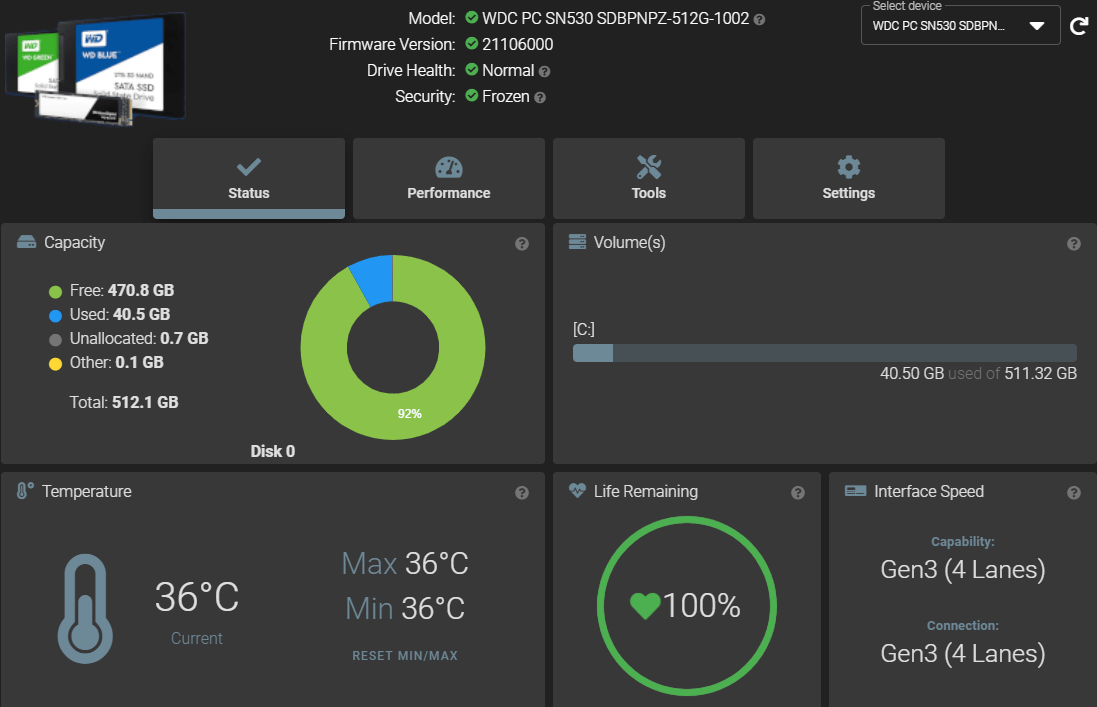Click the Capacity drive icon
This screenshot has width=1097, height=707.
click(27, 242)
